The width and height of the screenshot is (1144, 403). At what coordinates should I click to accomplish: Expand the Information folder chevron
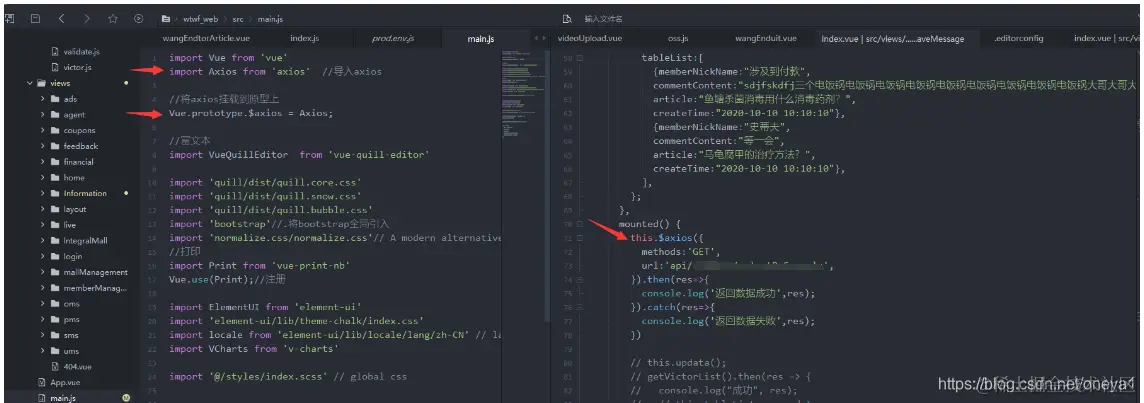click(x=43, y=193)
